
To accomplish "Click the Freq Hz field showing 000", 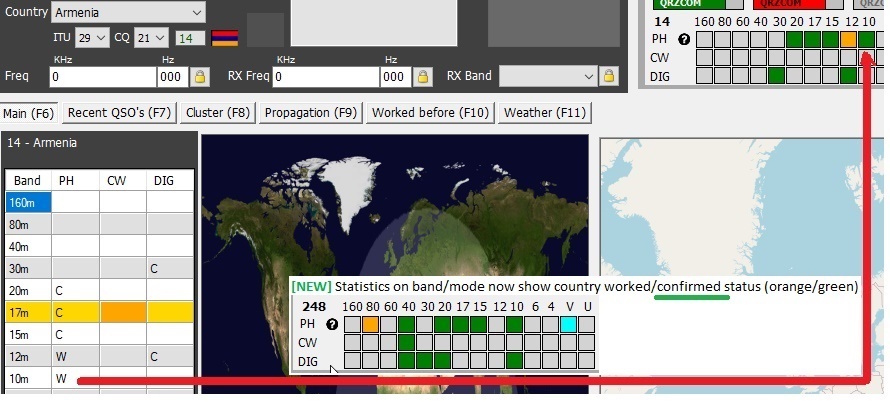I will [x=173, y=77].
